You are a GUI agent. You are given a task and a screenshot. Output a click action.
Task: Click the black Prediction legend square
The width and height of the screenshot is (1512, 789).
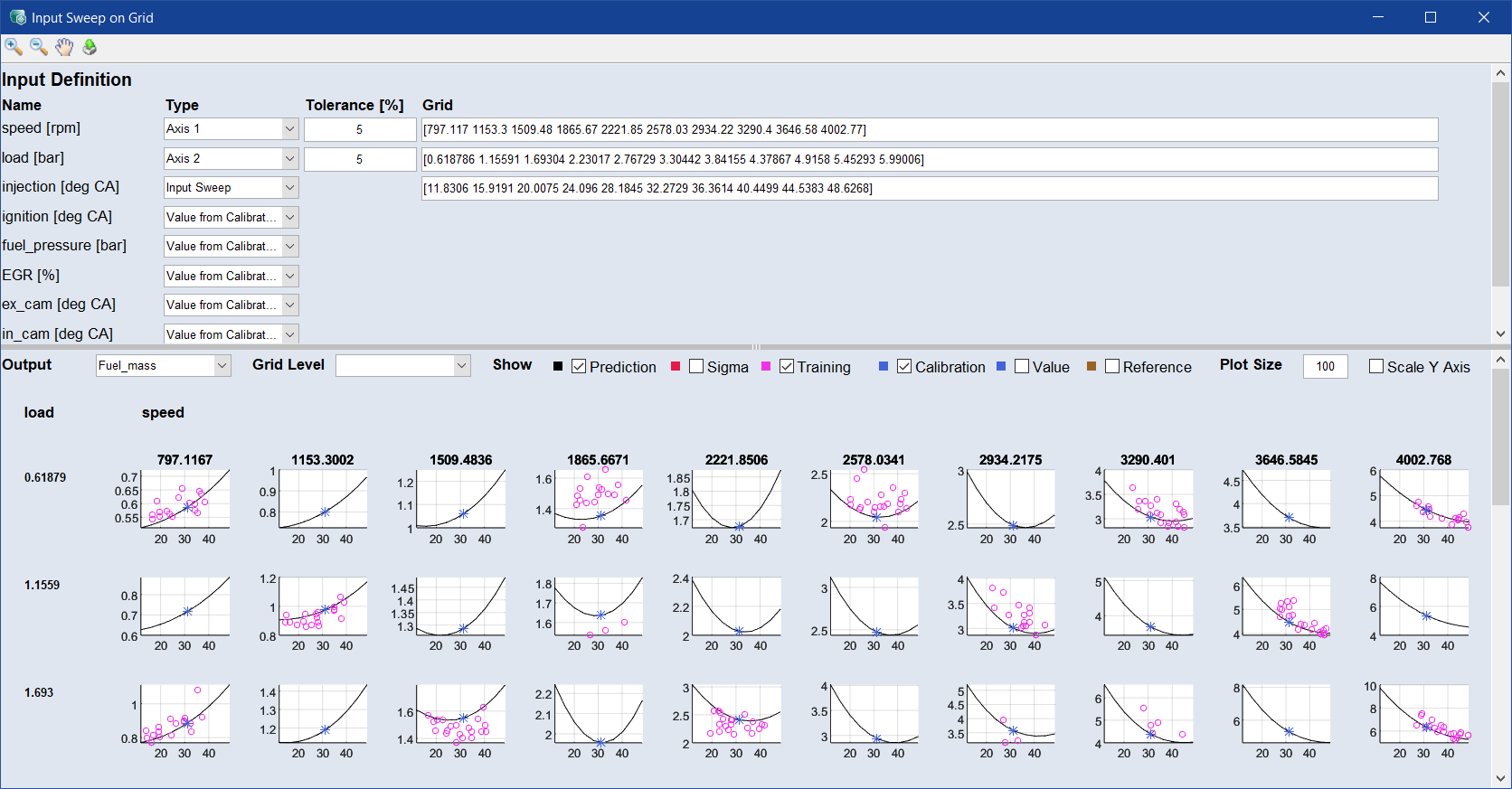click(x=558, y=366)
